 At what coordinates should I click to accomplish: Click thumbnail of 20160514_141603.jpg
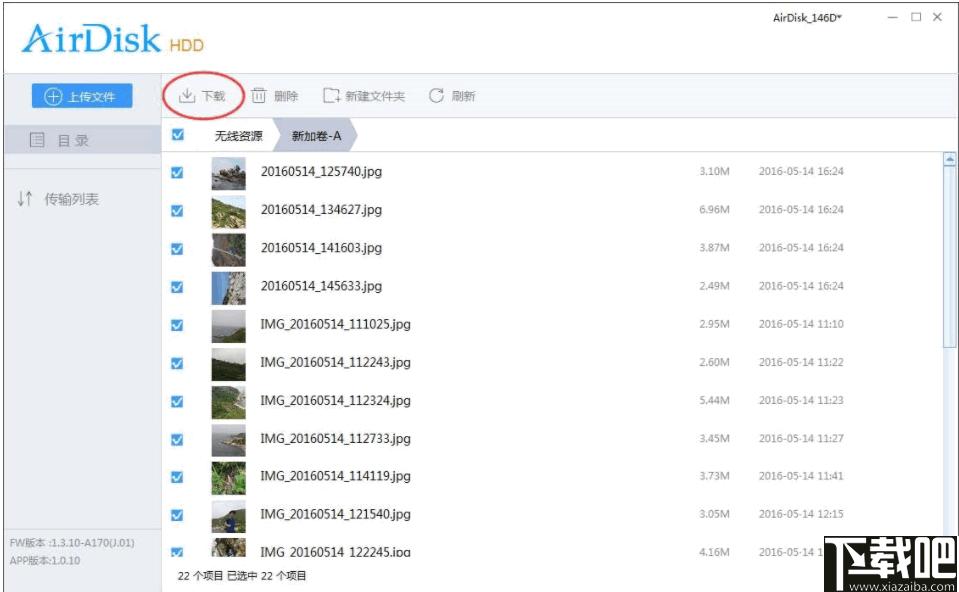pyautogui.click(x=229, y=250)
